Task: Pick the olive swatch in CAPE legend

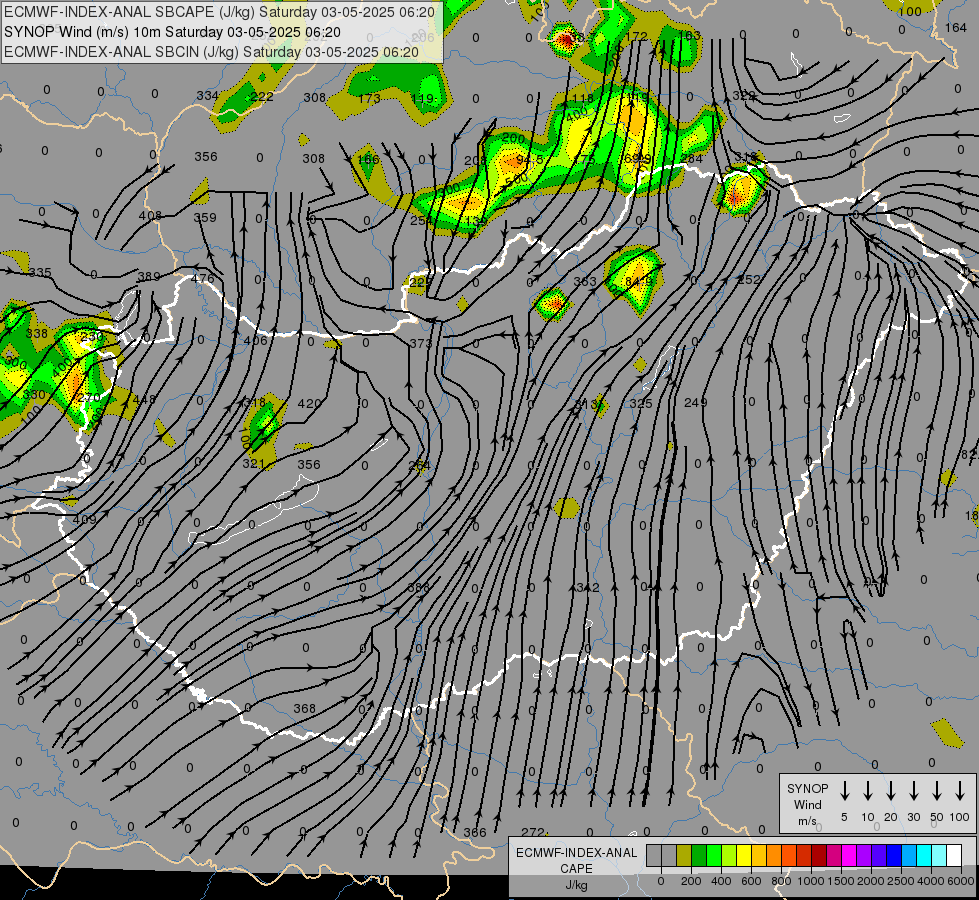Action: [684, 855]
